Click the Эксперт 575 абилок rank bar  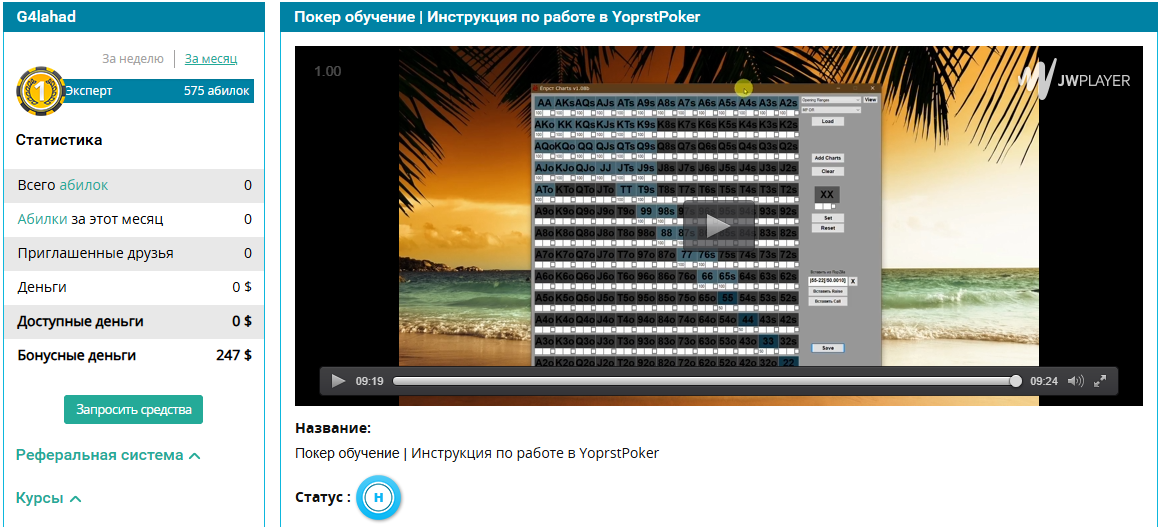(157, 91)
